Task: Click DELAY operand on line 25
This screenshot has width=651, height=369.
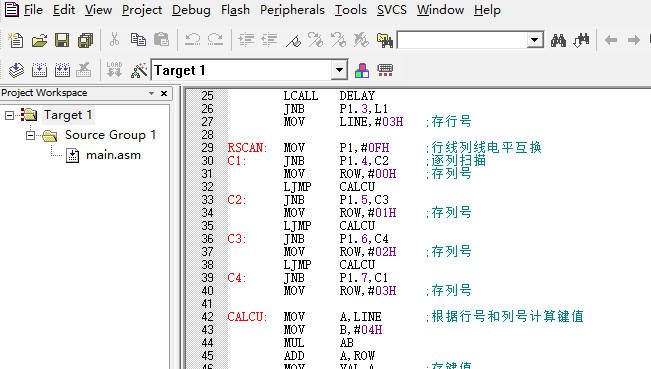Action: (x=357, y=96)
